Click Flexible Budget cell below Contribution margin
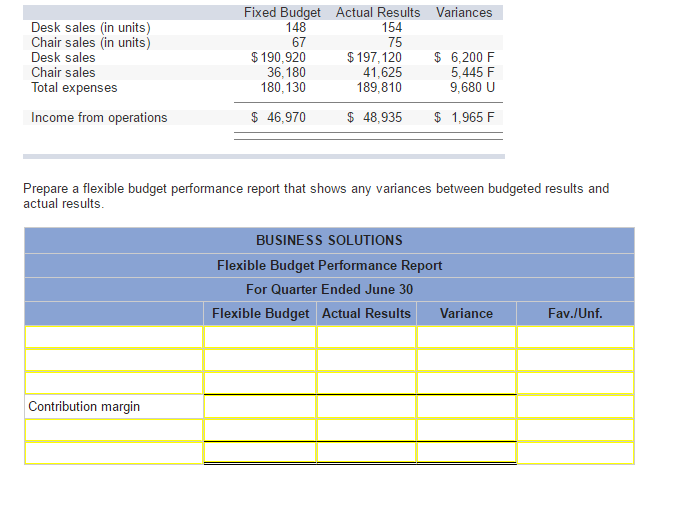Image resolution: width=684 pixels, height=506 pixels. coord(260,430)
